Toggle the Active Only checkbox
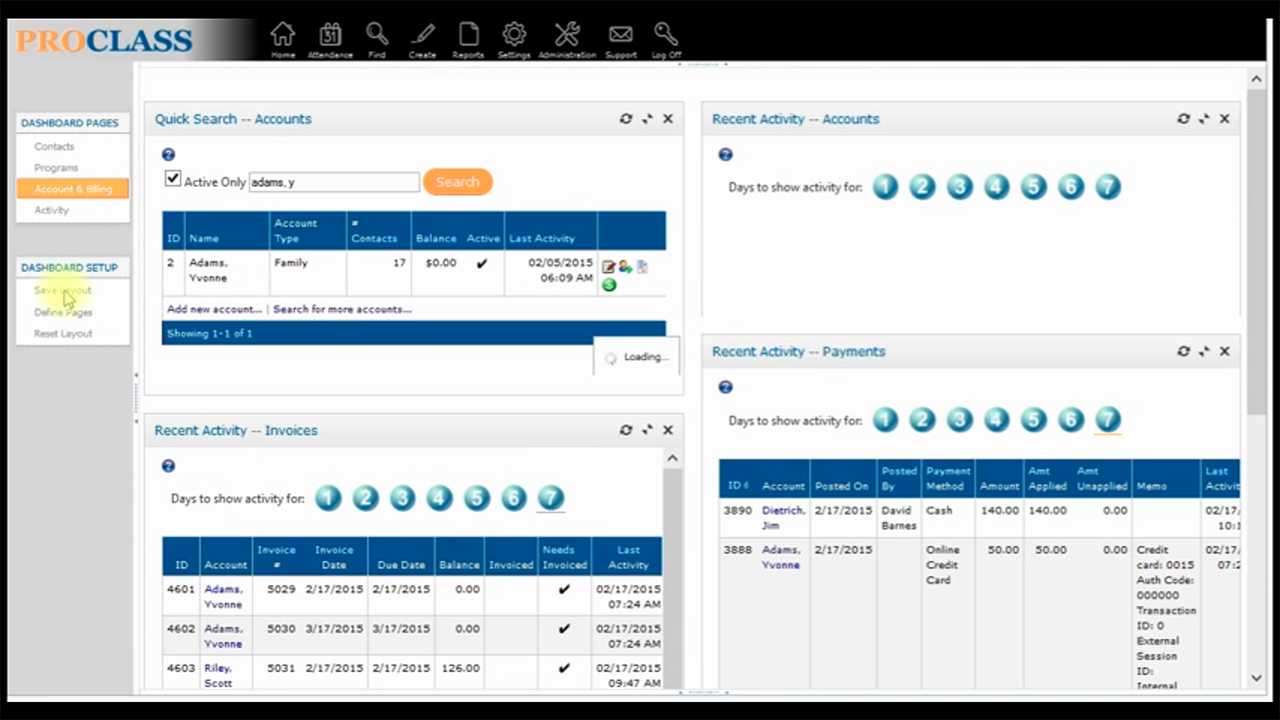Image resolution: width=1280 pixels, height=720 pixels. [x=173, y=179]
